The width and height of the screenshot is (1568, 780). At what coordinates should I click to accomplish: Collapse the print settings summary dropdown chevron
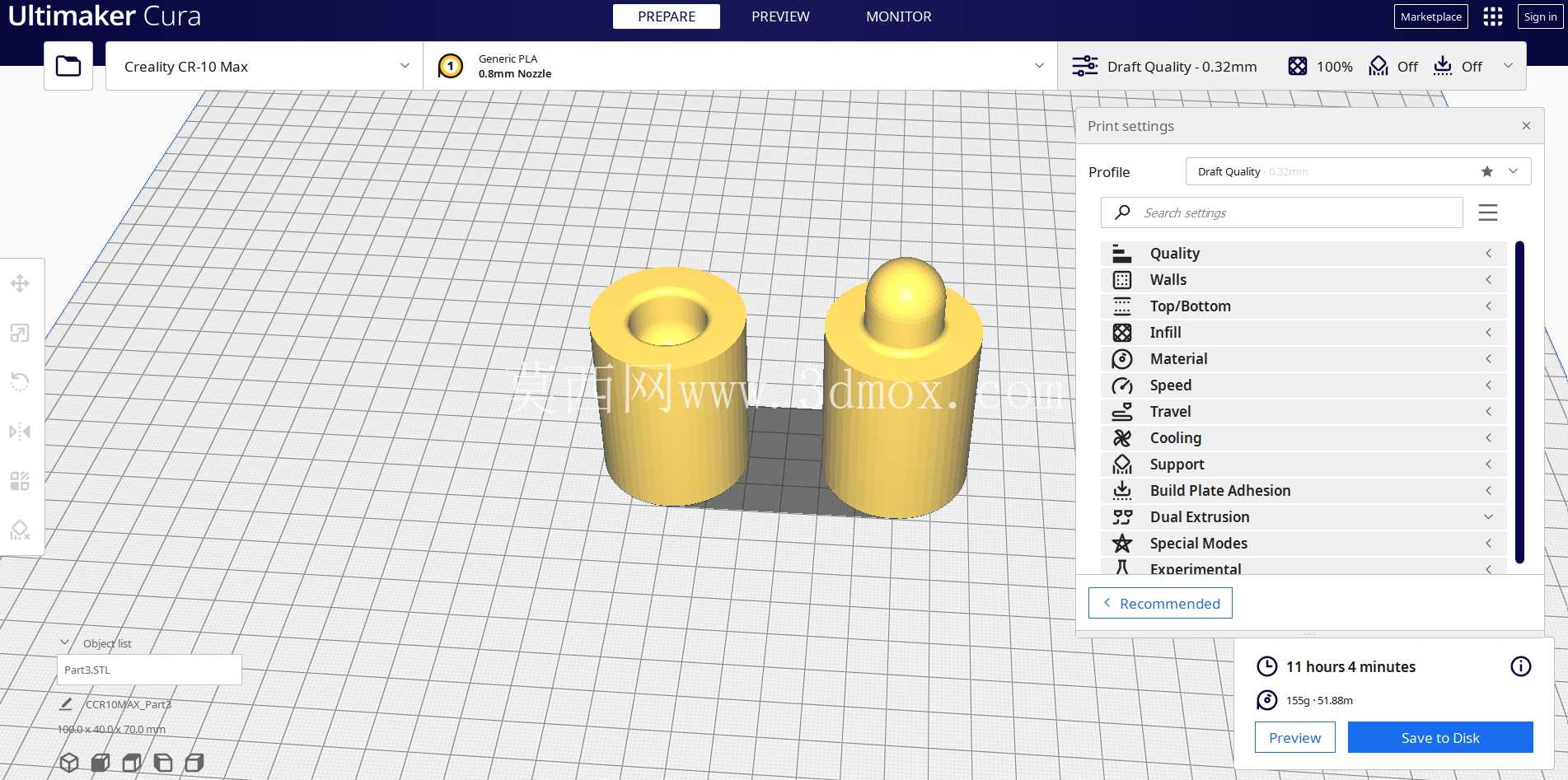[x=1508, y=66]
